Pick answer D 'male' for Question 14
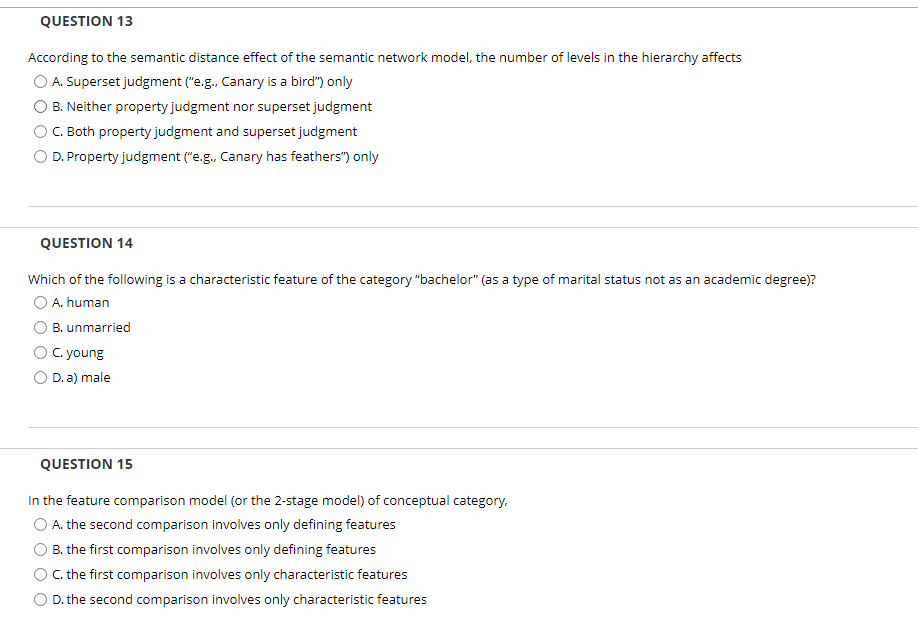This screenshot has width=918, height=628. click(x=40, y=377)
